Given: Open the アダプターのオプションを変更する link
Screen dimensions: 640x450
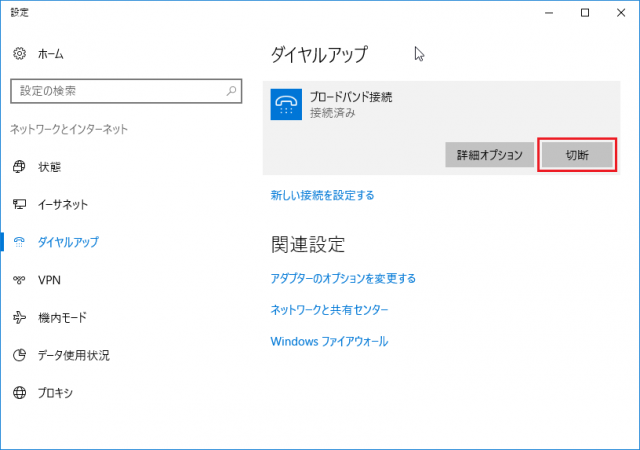Looking at the screenshot, I should coord(343,278).
